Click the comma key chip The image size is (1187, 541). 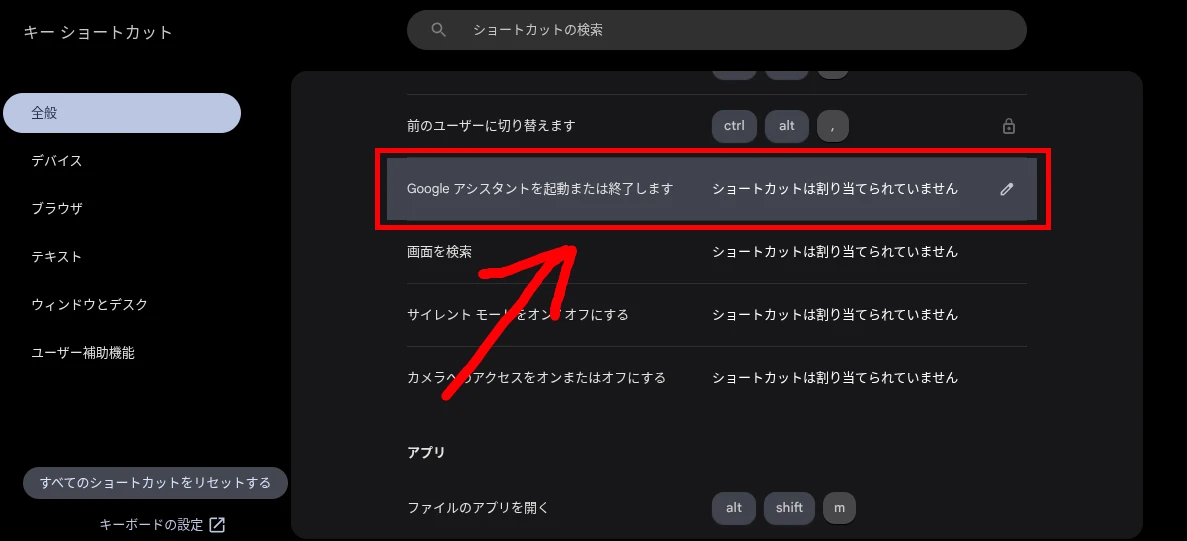coord(832,126)
